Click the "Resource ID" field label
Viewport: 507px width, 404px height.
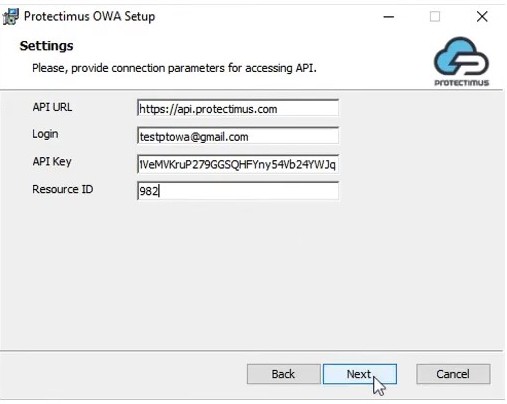[x=62, y=189]
